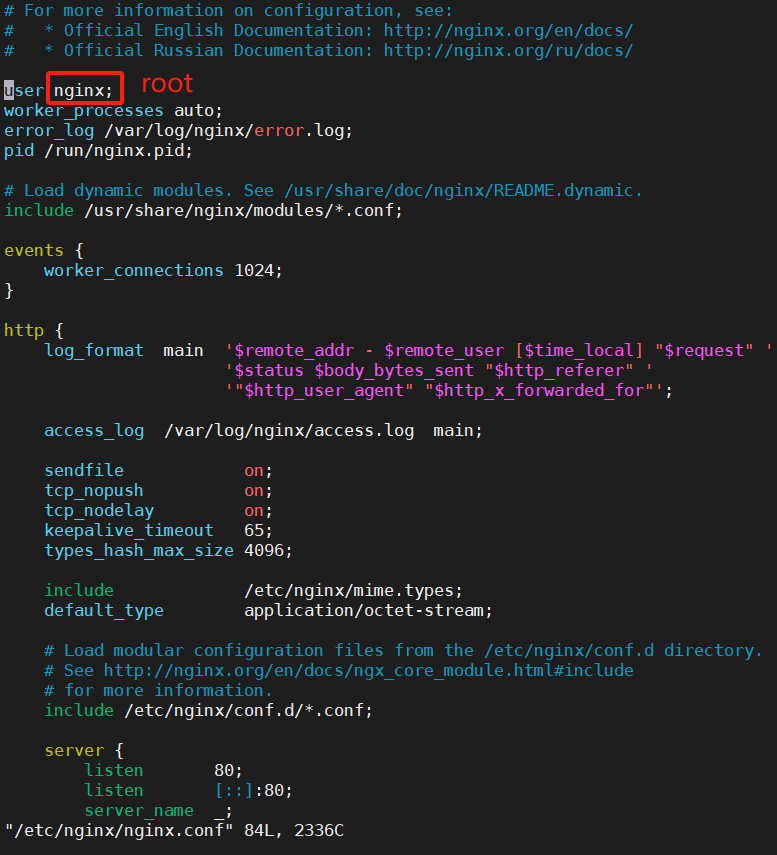Click the /etc/nginx/conf.d/*.conf; include path
777x855 pixels.
pos(249,711)
